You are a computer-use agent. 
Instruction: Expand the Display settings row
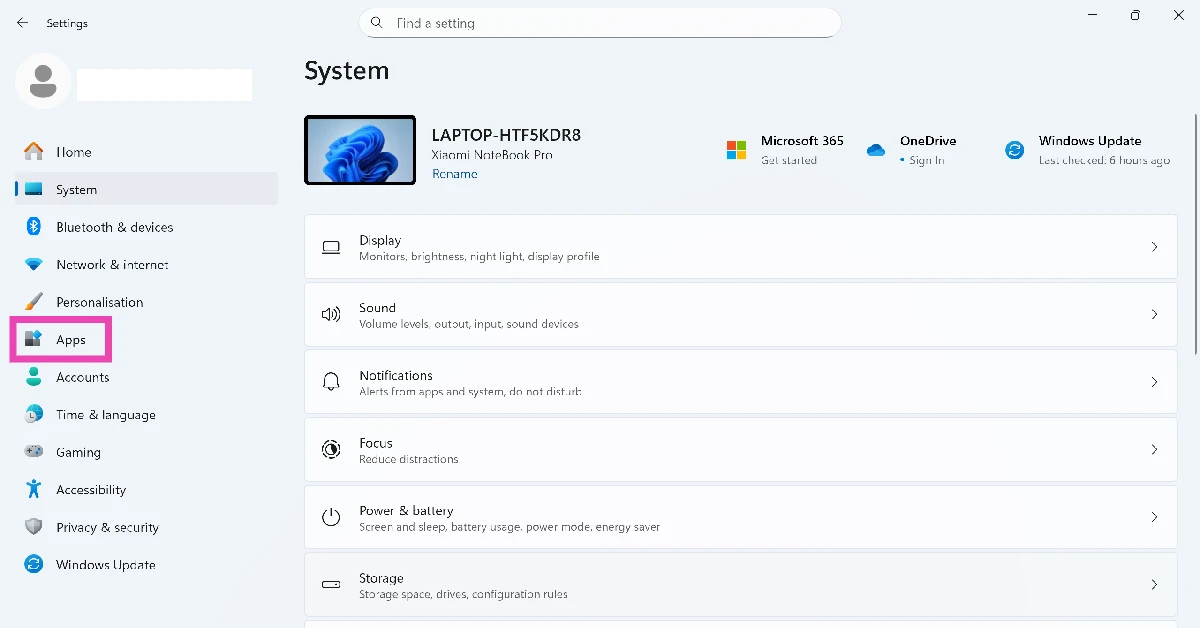click(1154, 247)
